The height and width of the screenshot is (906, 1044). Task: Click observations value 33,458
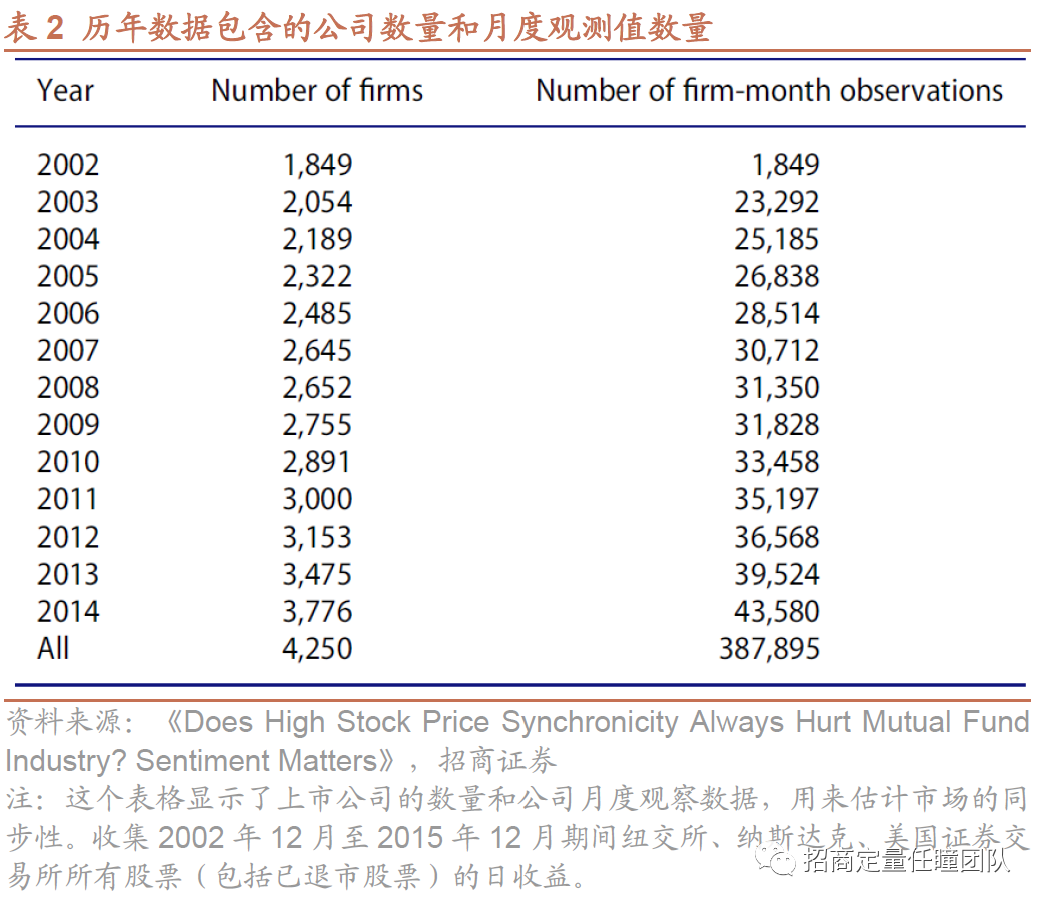(x=776, y=462)
